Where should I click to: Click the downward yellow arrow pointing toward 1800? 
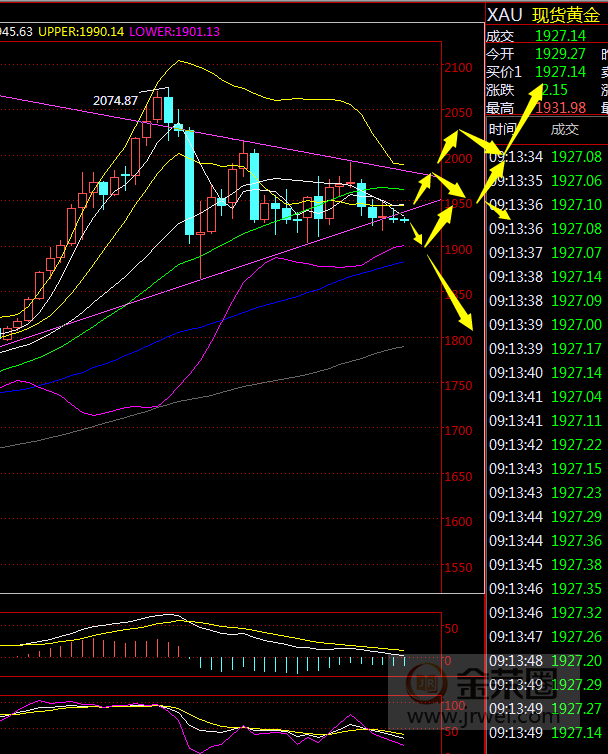point(449,290)
